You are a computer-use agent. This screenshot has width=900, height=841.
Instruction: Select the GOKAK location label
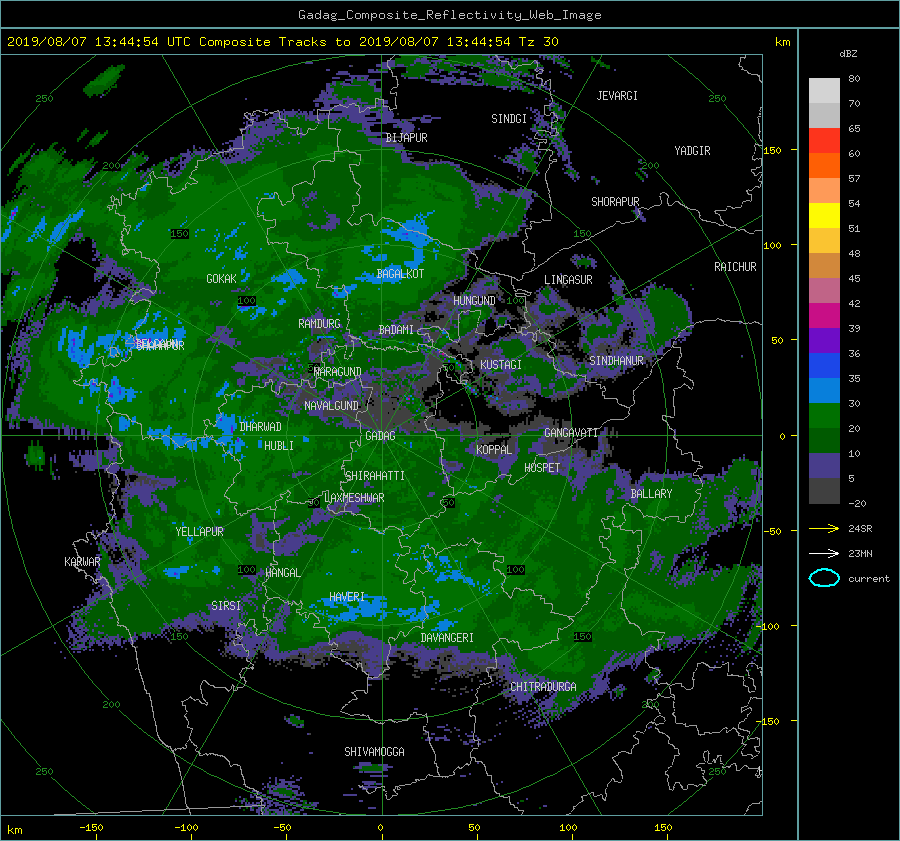[x=221, y=279]
